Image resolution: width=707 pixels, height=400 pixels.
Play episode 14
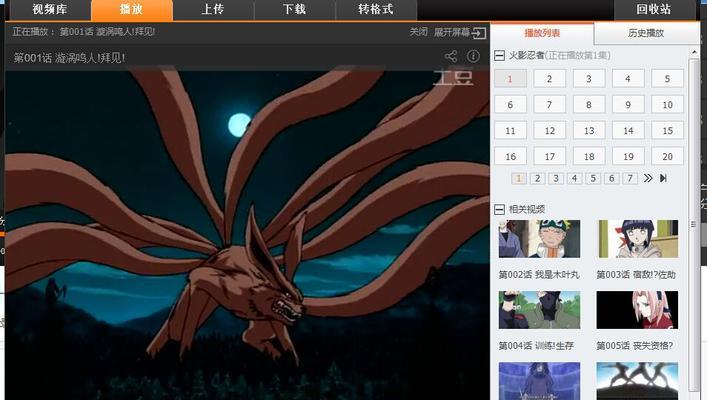tap(628, 131)
